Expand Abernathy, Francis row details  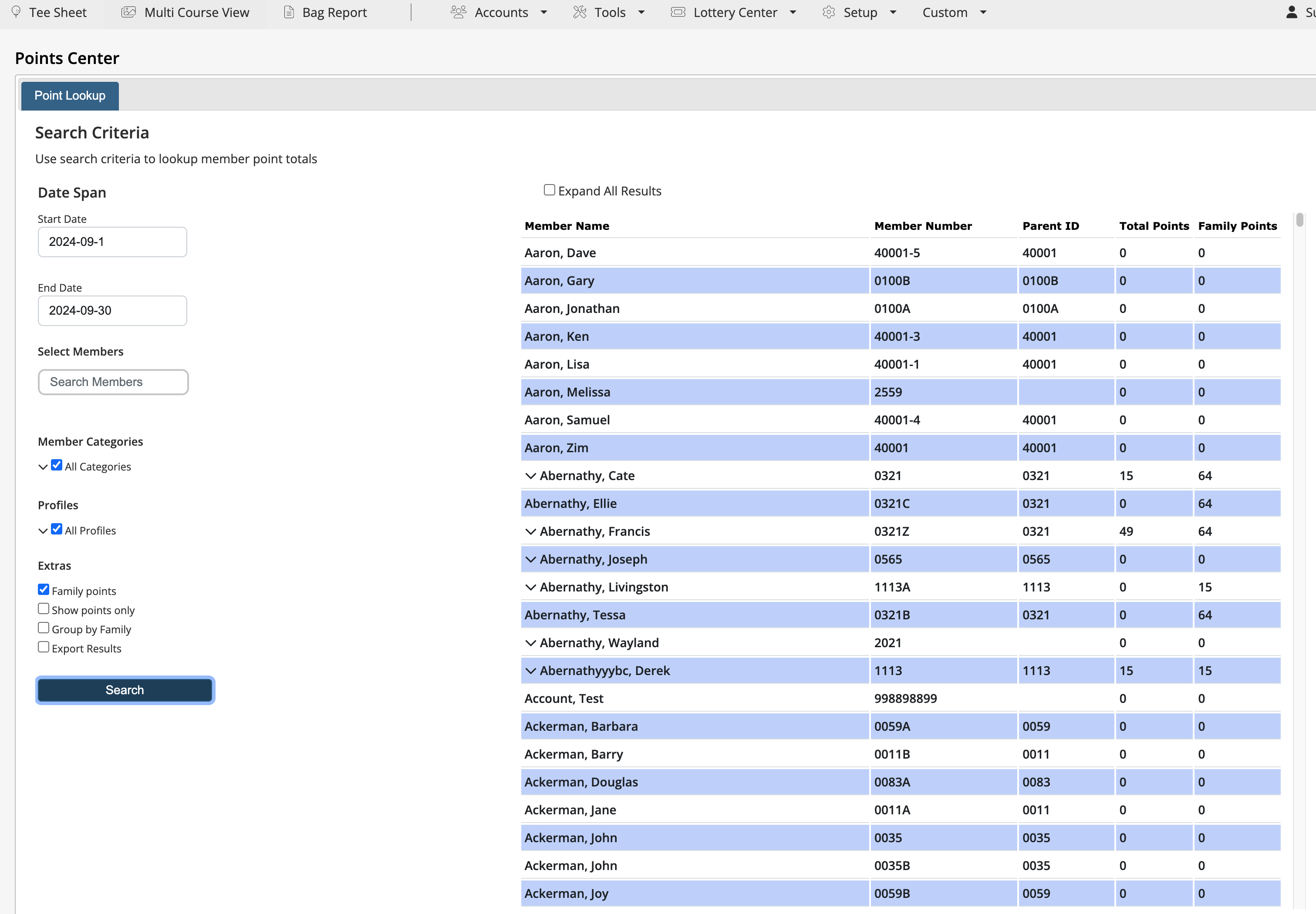tap(530, 531)
